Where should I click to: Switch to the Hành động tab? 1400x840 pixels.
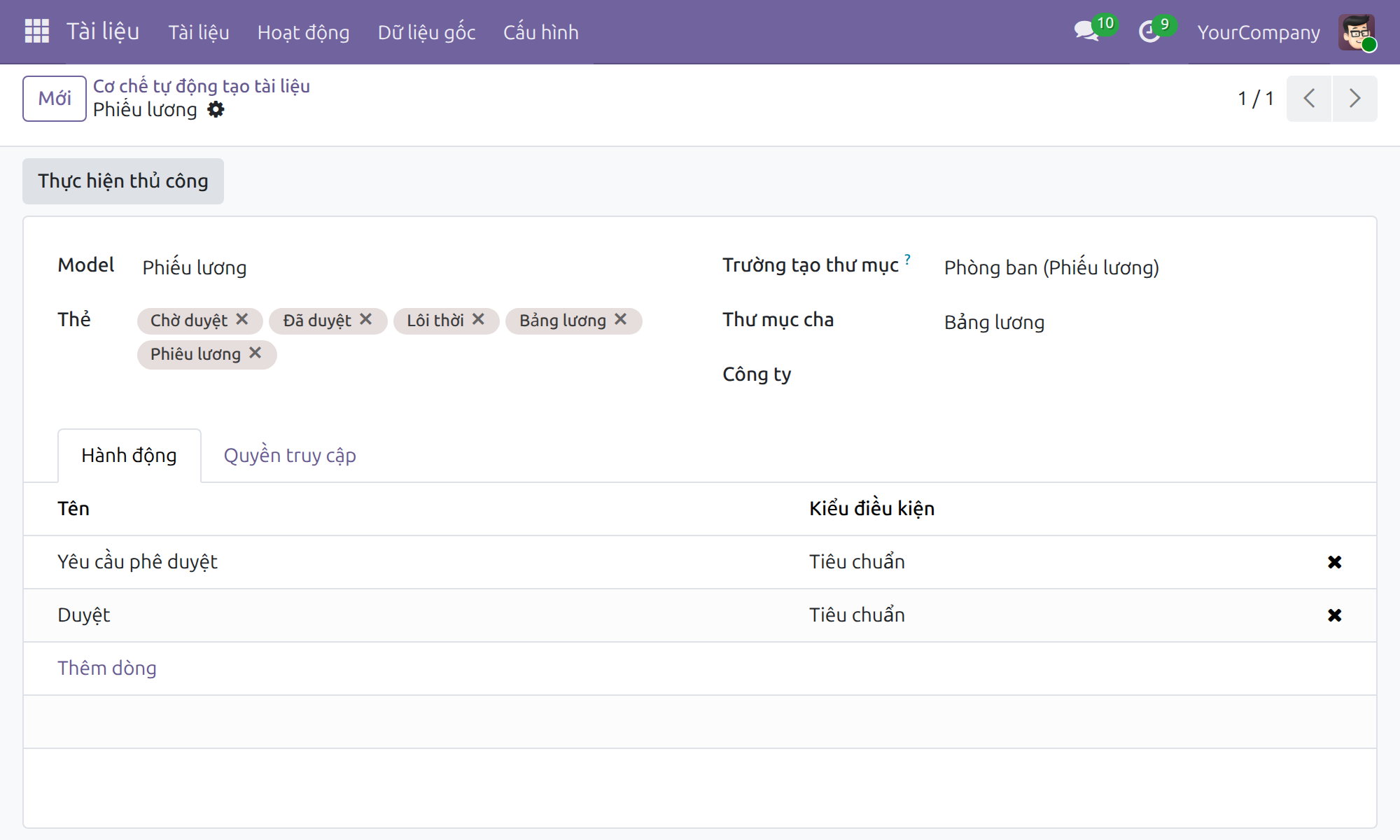(129, 456)
